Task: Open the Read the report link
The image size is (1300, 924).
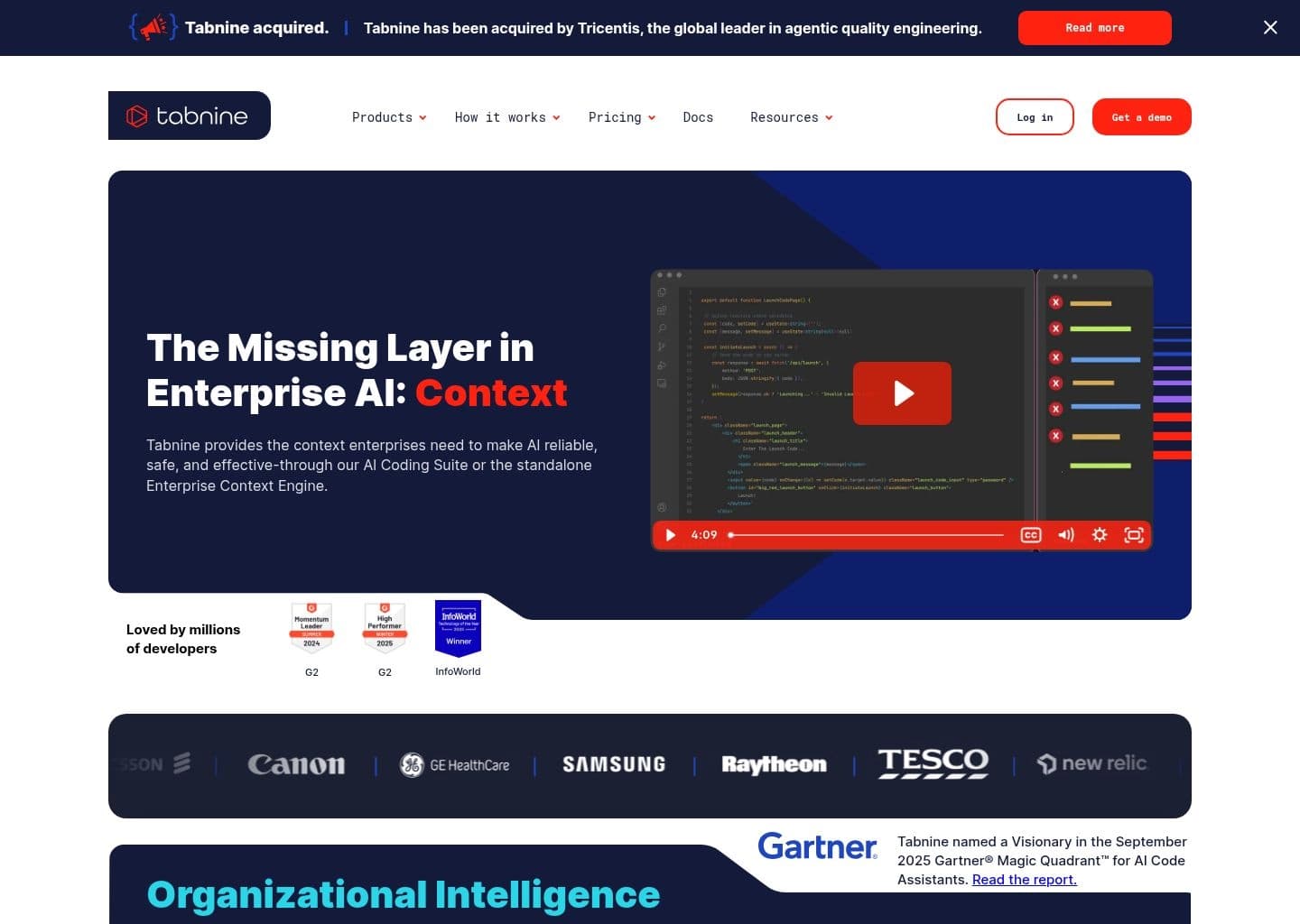Action: 1025,880
